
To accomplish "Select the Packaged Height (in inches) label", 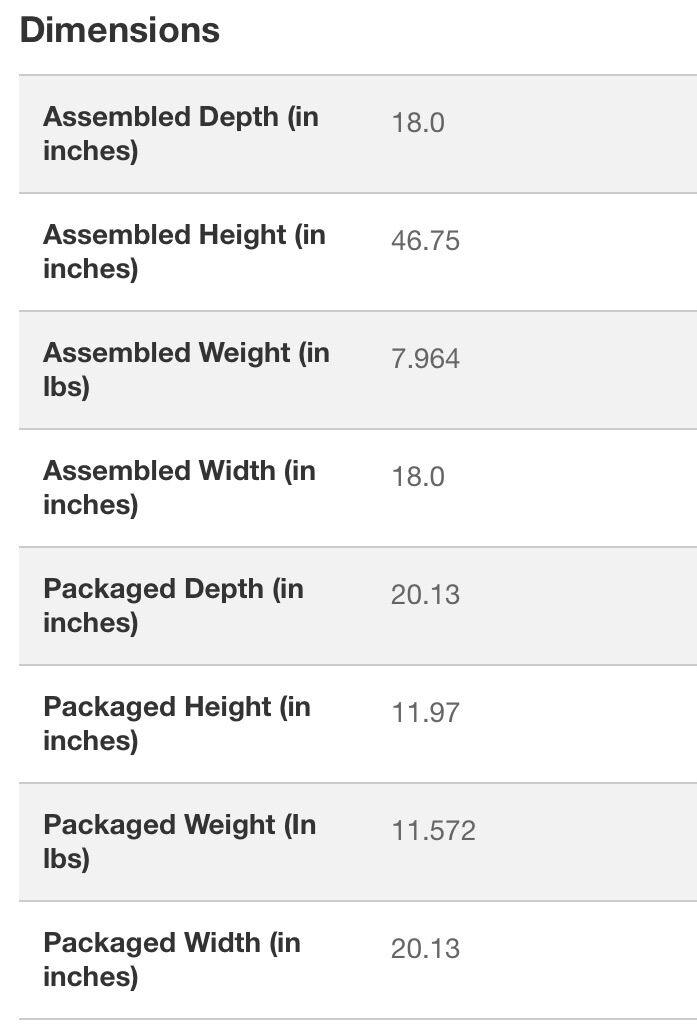I will pyautogui.click(x=177, y=724).
